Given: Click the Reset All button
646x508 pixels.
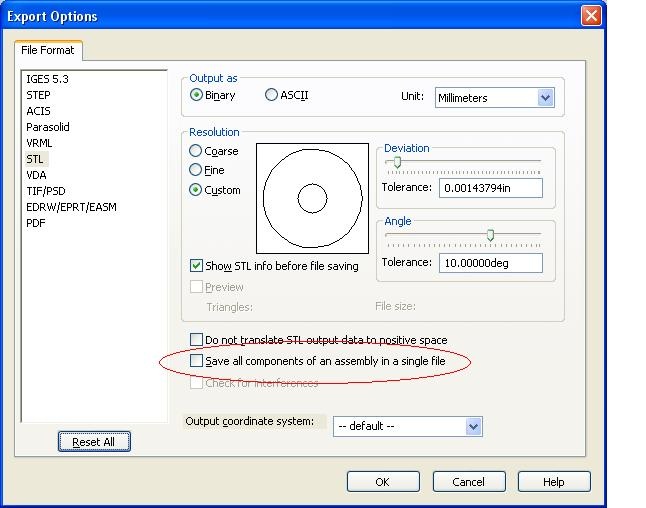Looking at the screenshot, I should coord(94,442).
